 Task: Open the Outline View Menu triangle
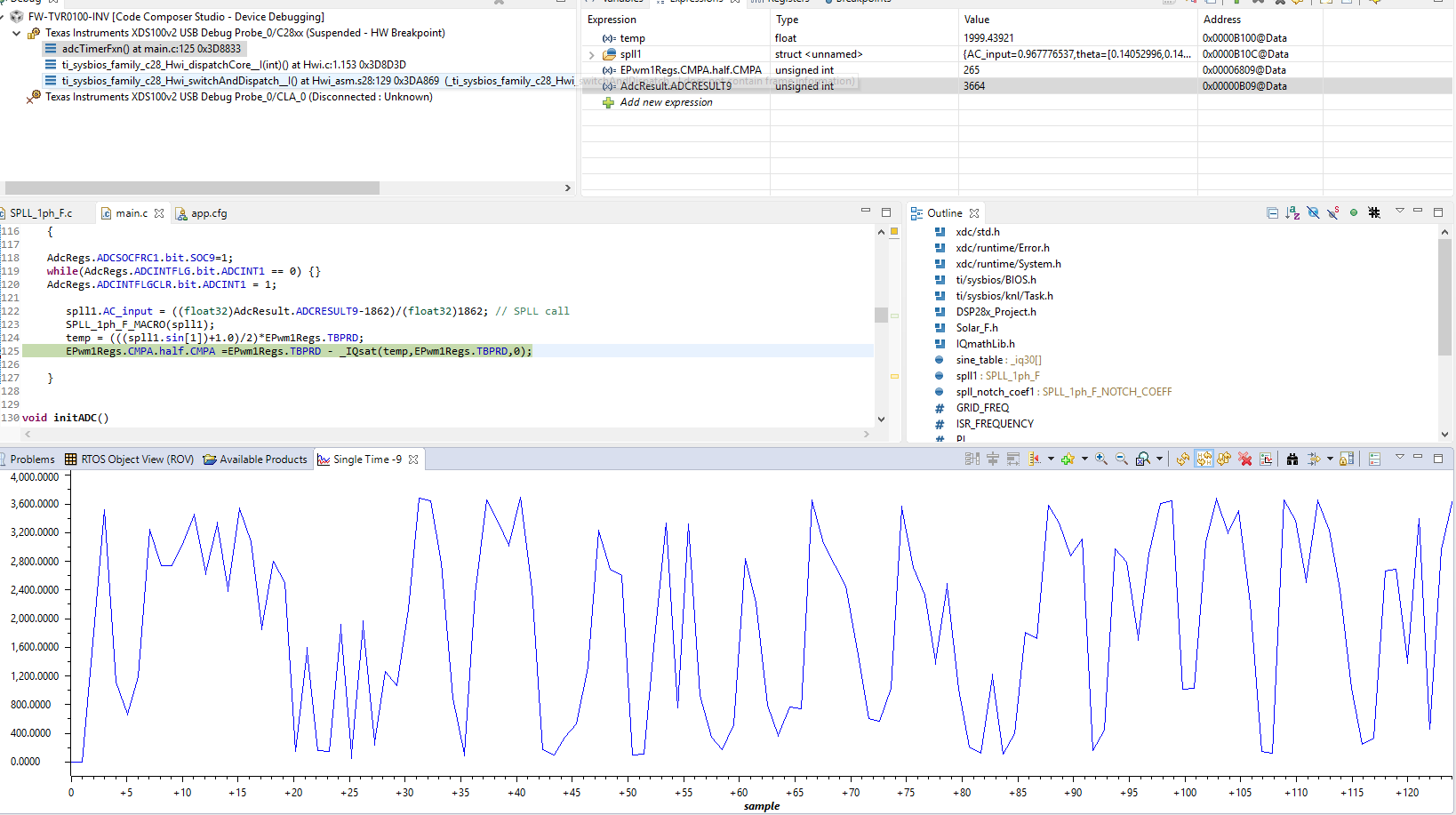(x=1400, y=211)
